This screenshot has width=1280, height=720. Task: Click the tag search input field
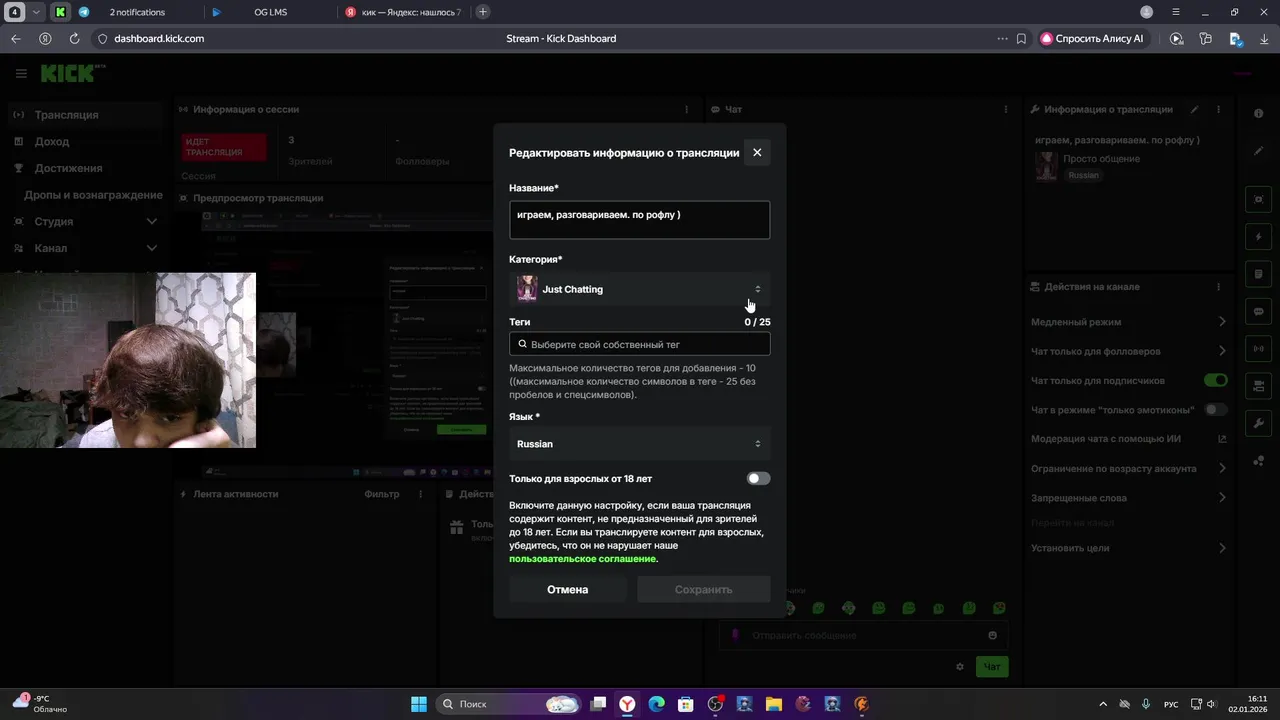click(639, 344)
